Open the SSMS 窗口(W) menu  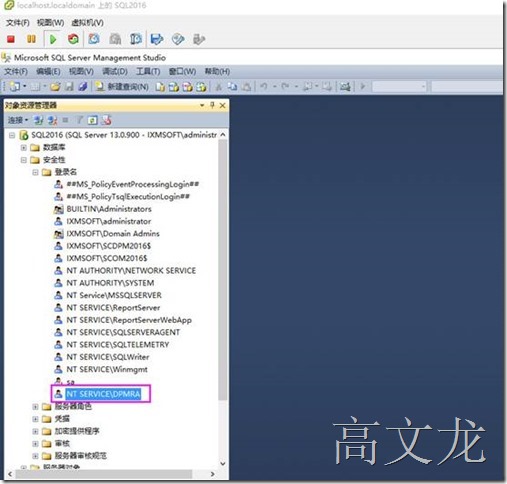pos(182,71)
